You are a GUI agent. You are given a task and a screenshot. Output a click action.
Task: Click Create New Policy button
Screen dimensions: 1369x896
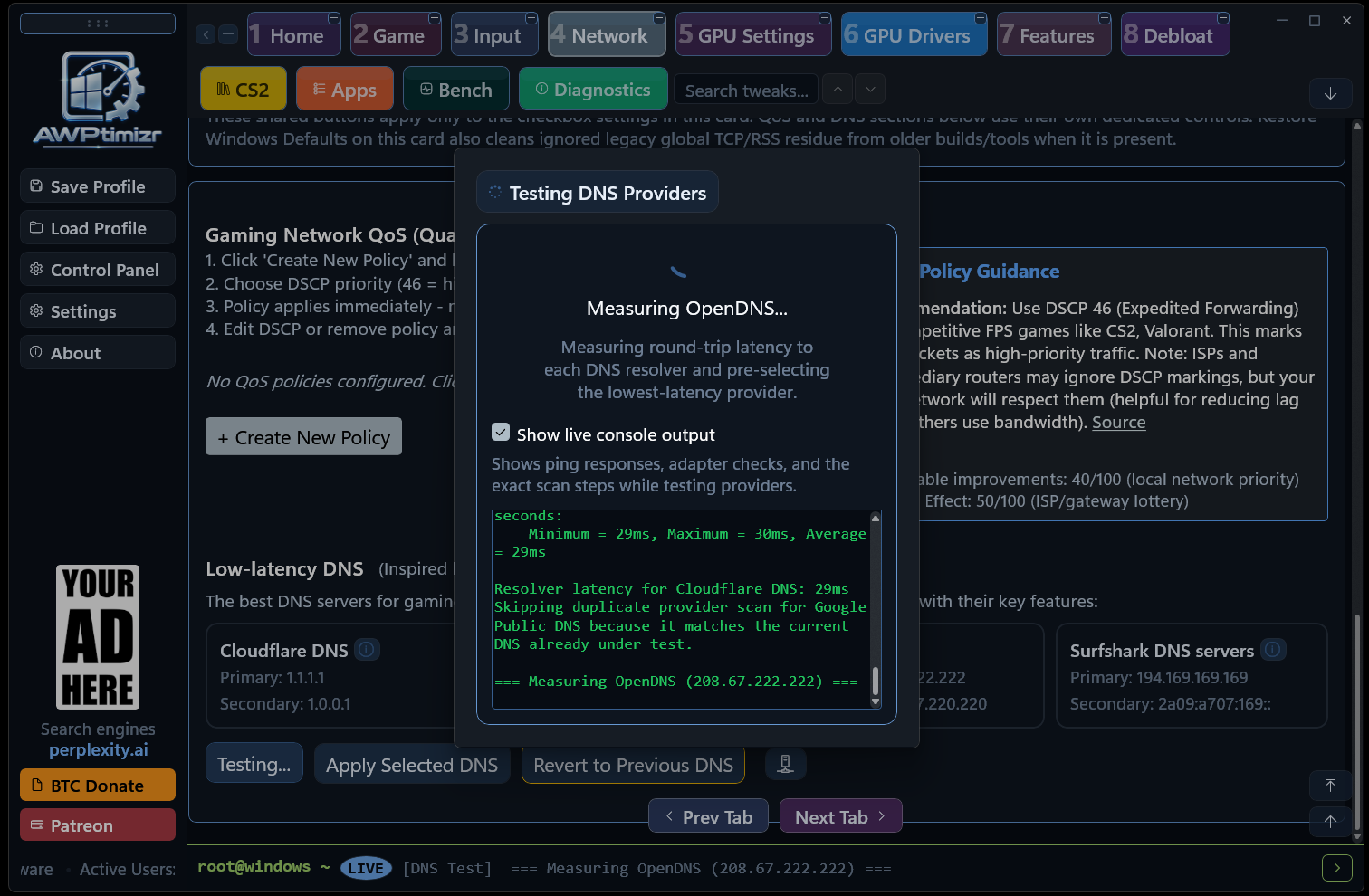point(303,436)
